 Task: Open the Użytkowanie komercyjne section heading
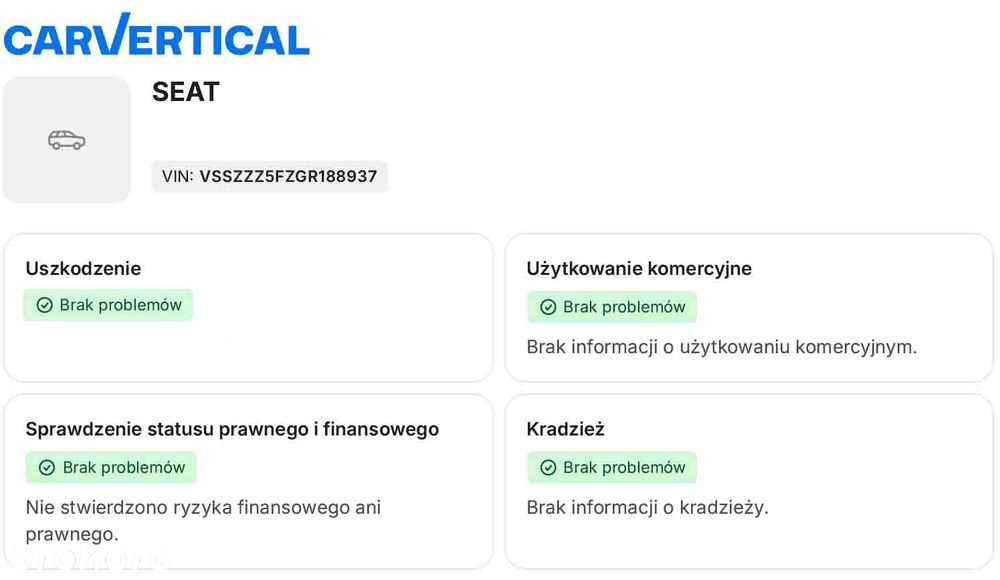coord(639,268)
